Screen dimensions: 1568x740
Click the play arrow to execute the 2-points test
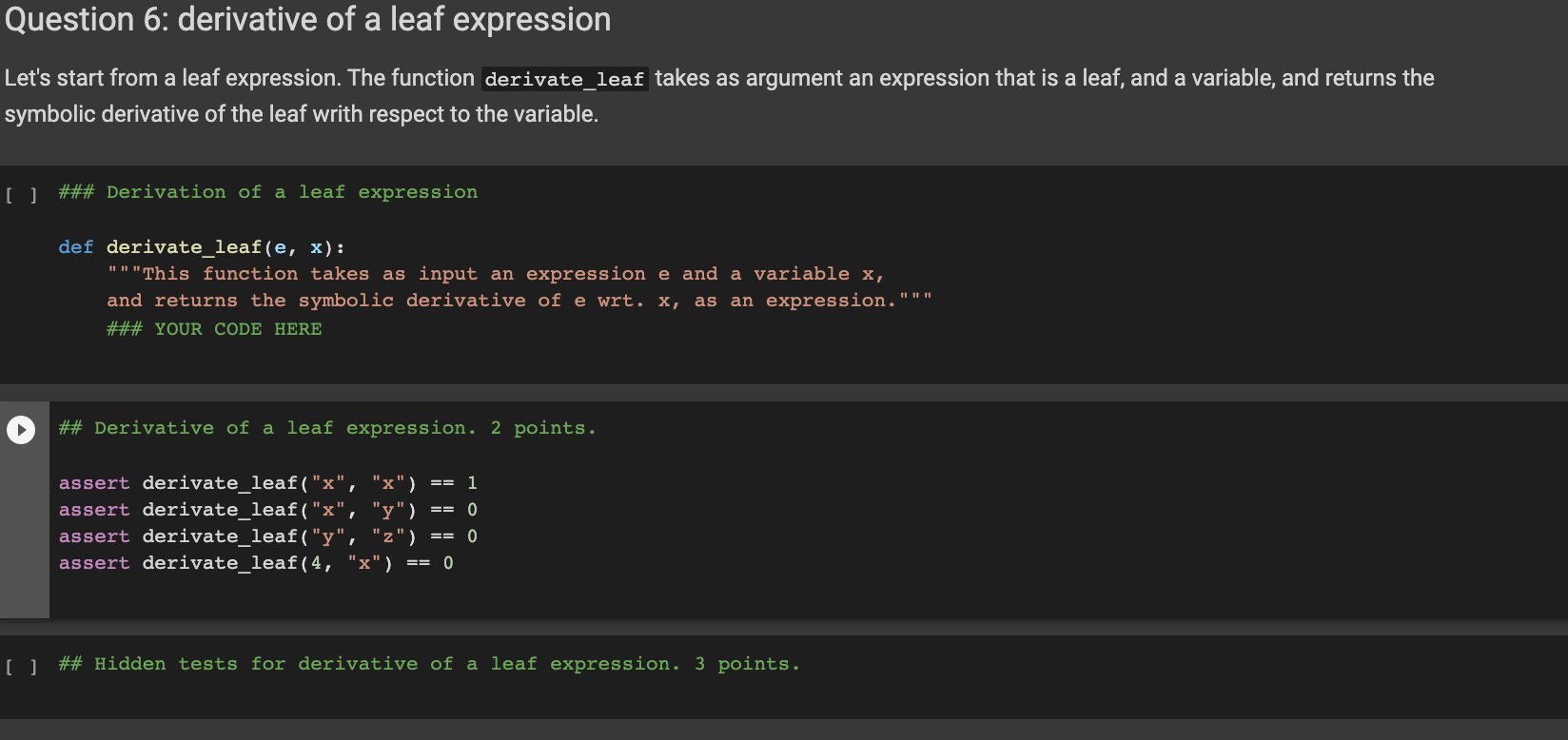coord(21,429)
